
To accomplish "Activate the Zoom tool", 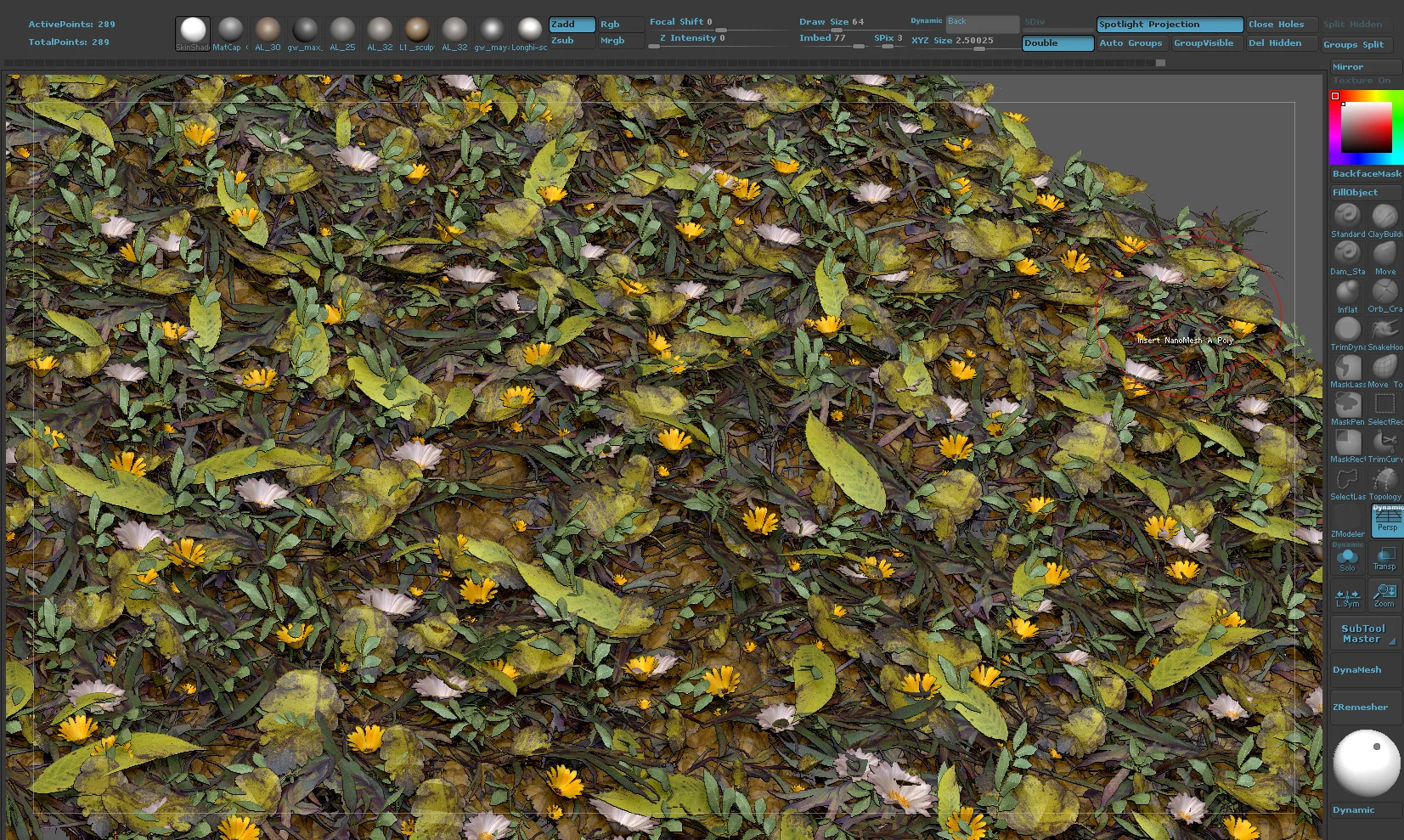I will [1385, 595].
